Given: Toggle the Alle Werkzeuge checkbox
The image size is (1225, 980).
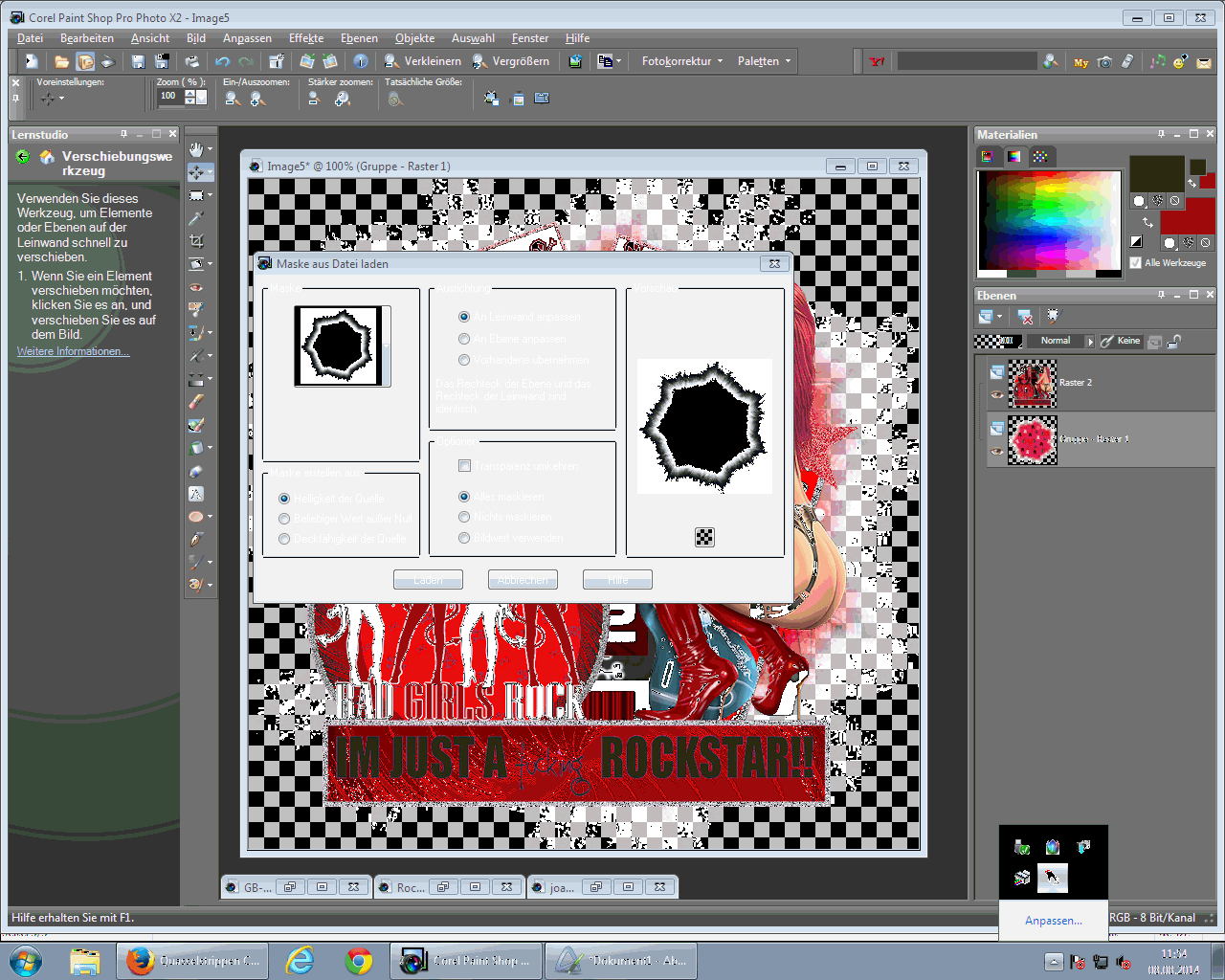Looking at the screenshot, I should [1136, 263].
